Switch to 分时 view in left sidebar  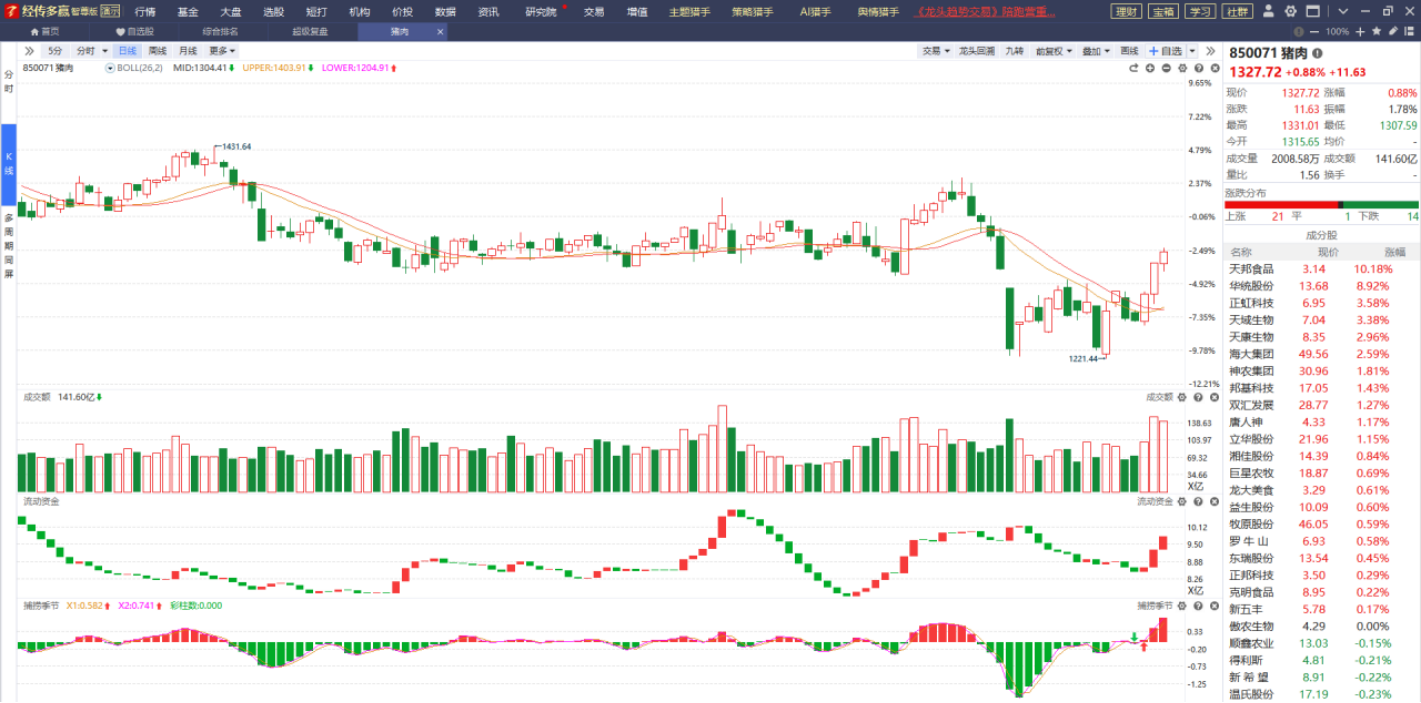click(x=8, y=82)
